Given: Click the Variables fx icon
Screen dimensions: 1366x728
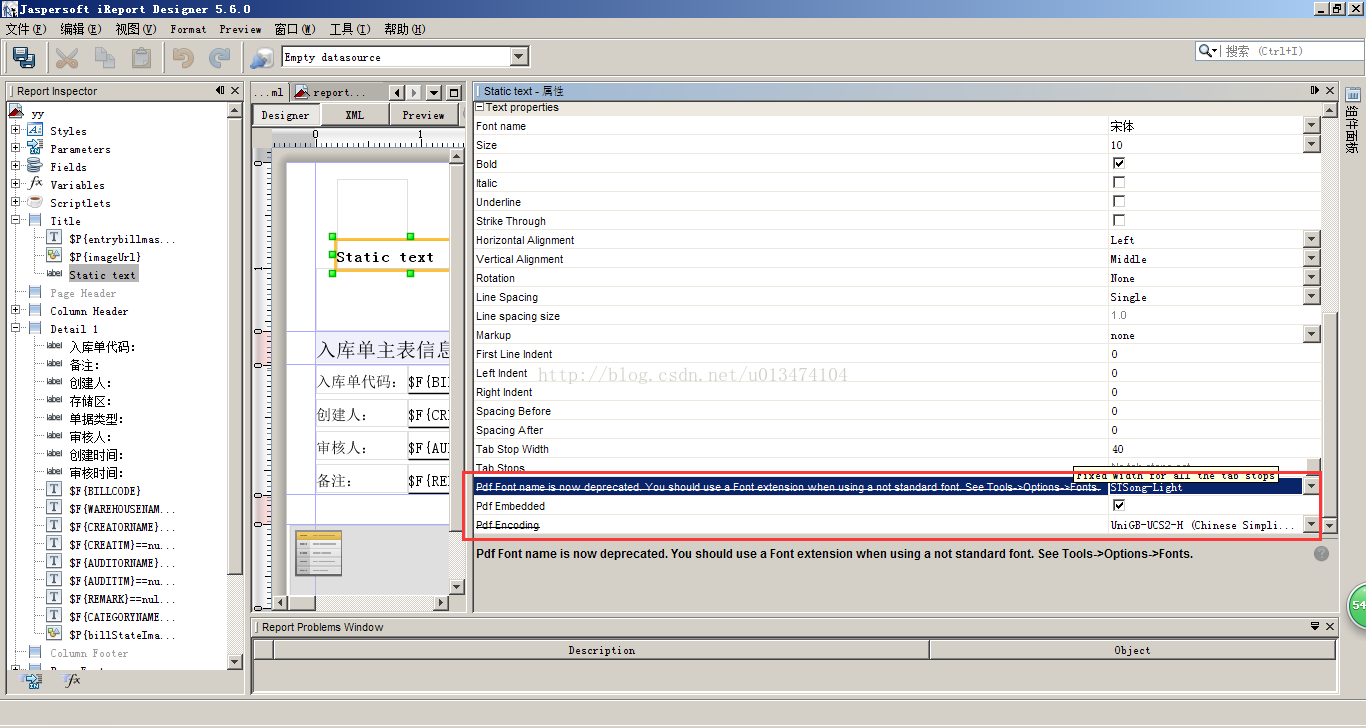Looking at the screenshot, I should (35, 184).
